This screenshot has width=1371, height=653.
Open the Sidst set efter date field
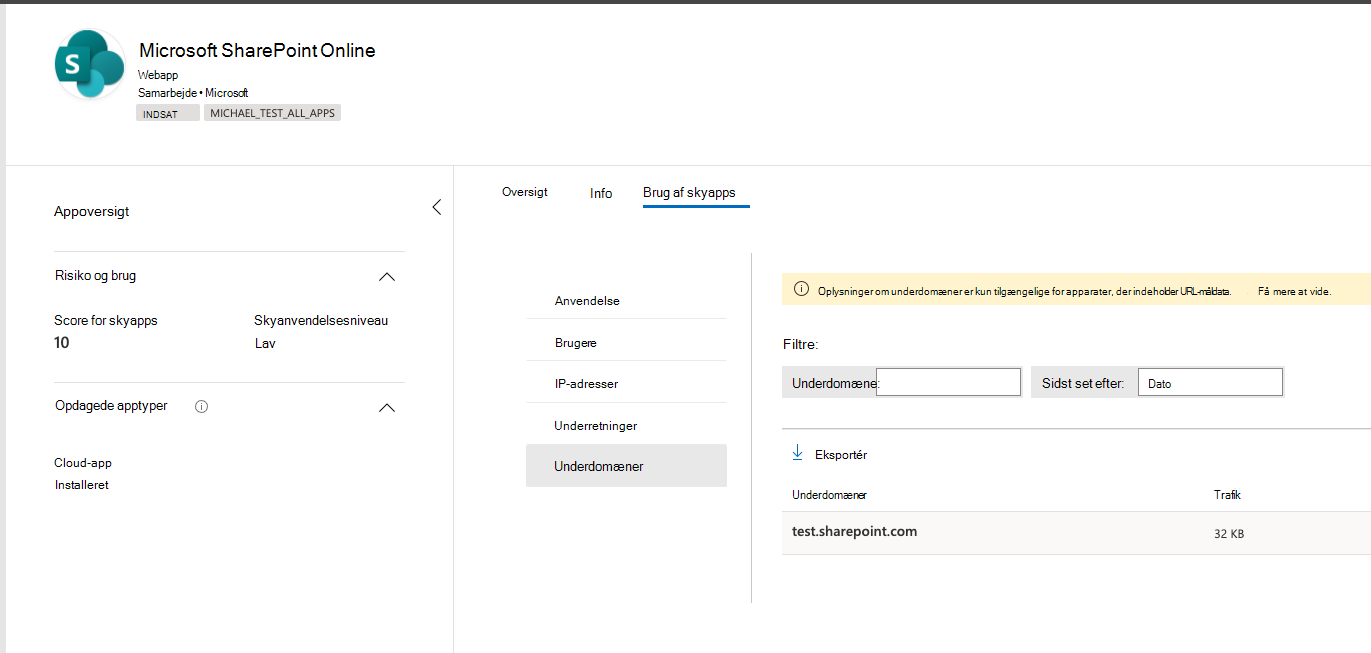1209,383
